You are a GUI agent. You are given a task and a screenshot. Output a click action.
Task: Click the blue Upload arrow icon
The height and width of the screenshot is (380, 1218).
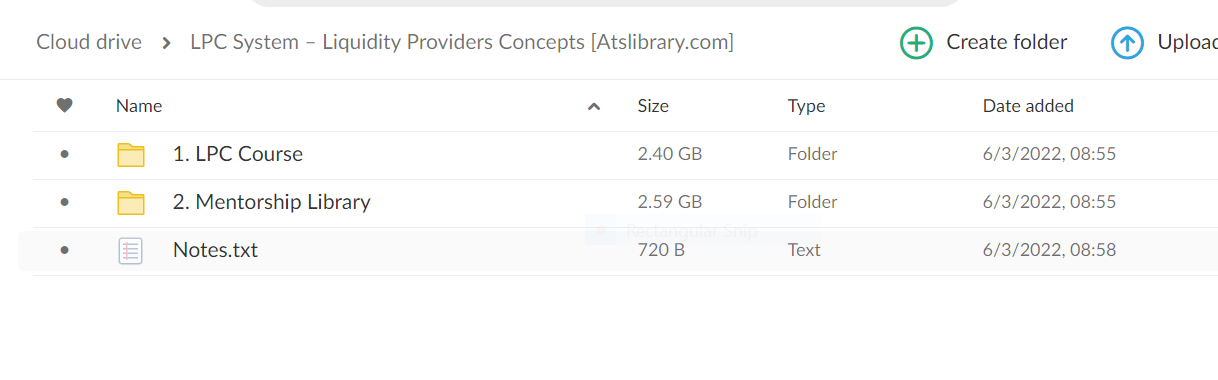pos(1127,43)
